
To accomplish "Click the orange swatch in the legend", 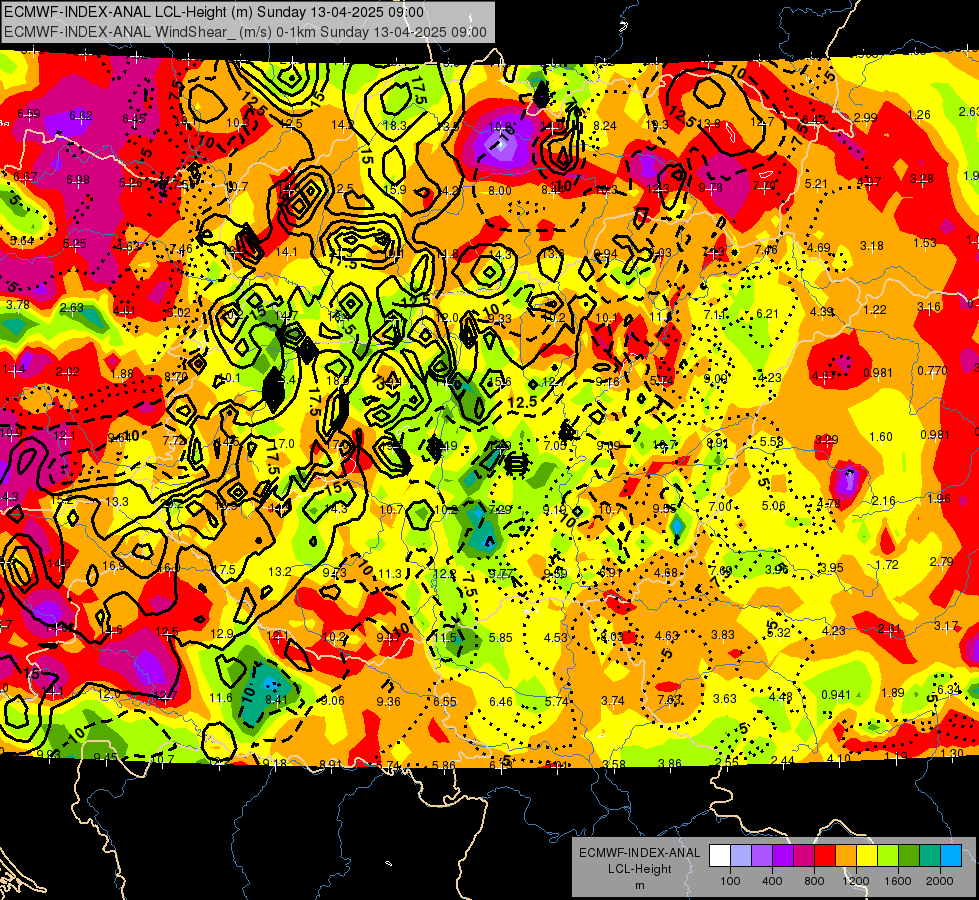I will (846, 856).
